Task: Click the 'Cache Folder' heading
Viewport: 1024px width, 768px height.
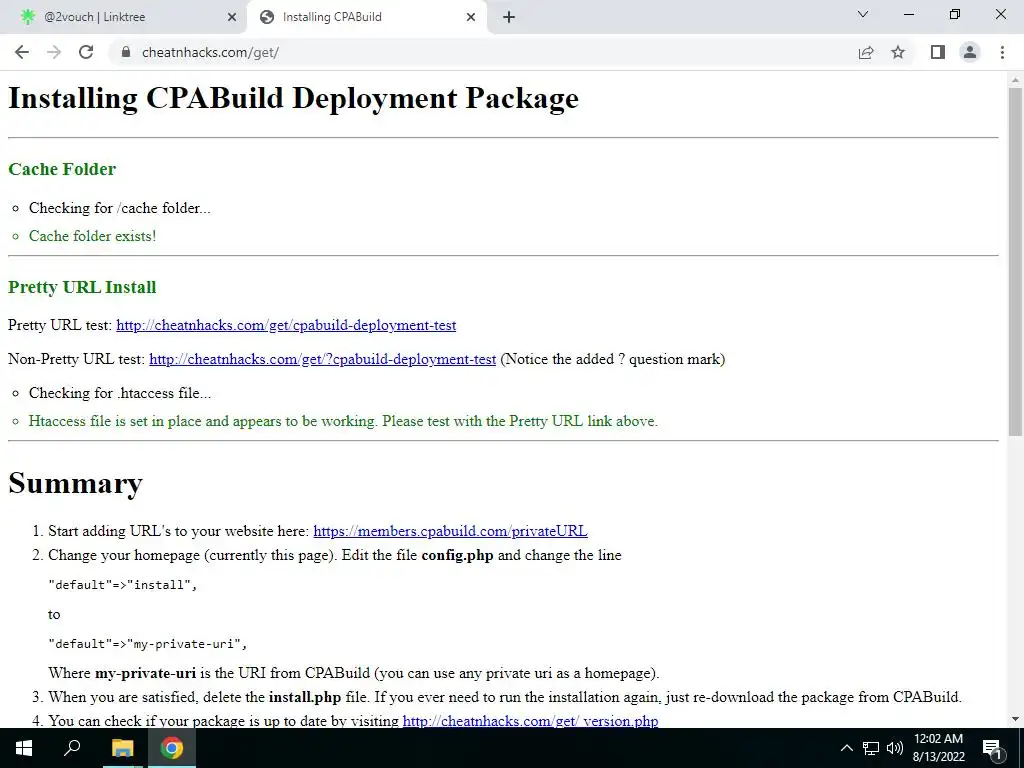Action: pyautogui.click(x=62, y=169)
